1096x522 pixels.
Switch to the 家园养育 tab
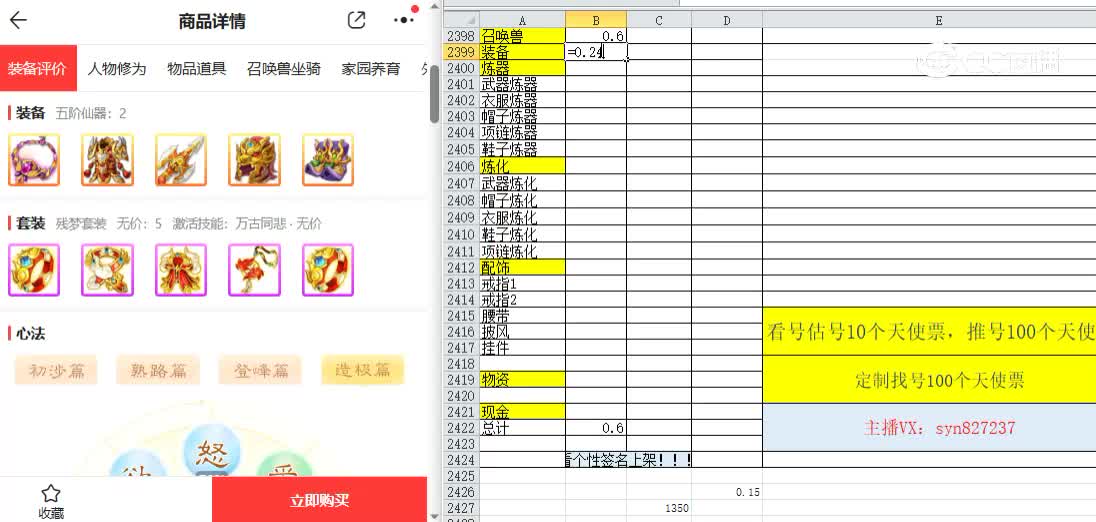coord(370,68)
